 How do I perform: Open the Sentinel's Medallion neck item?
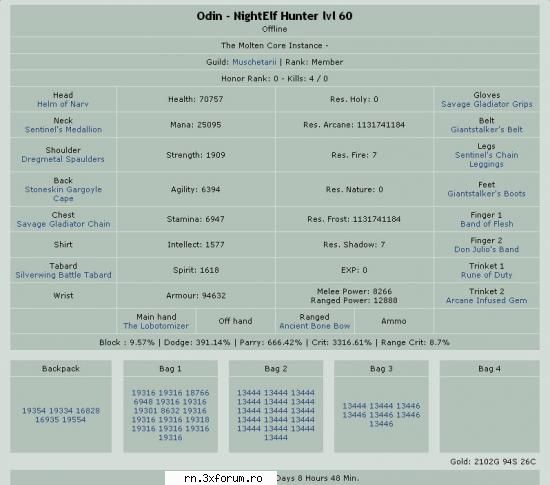tap(63, 129)
